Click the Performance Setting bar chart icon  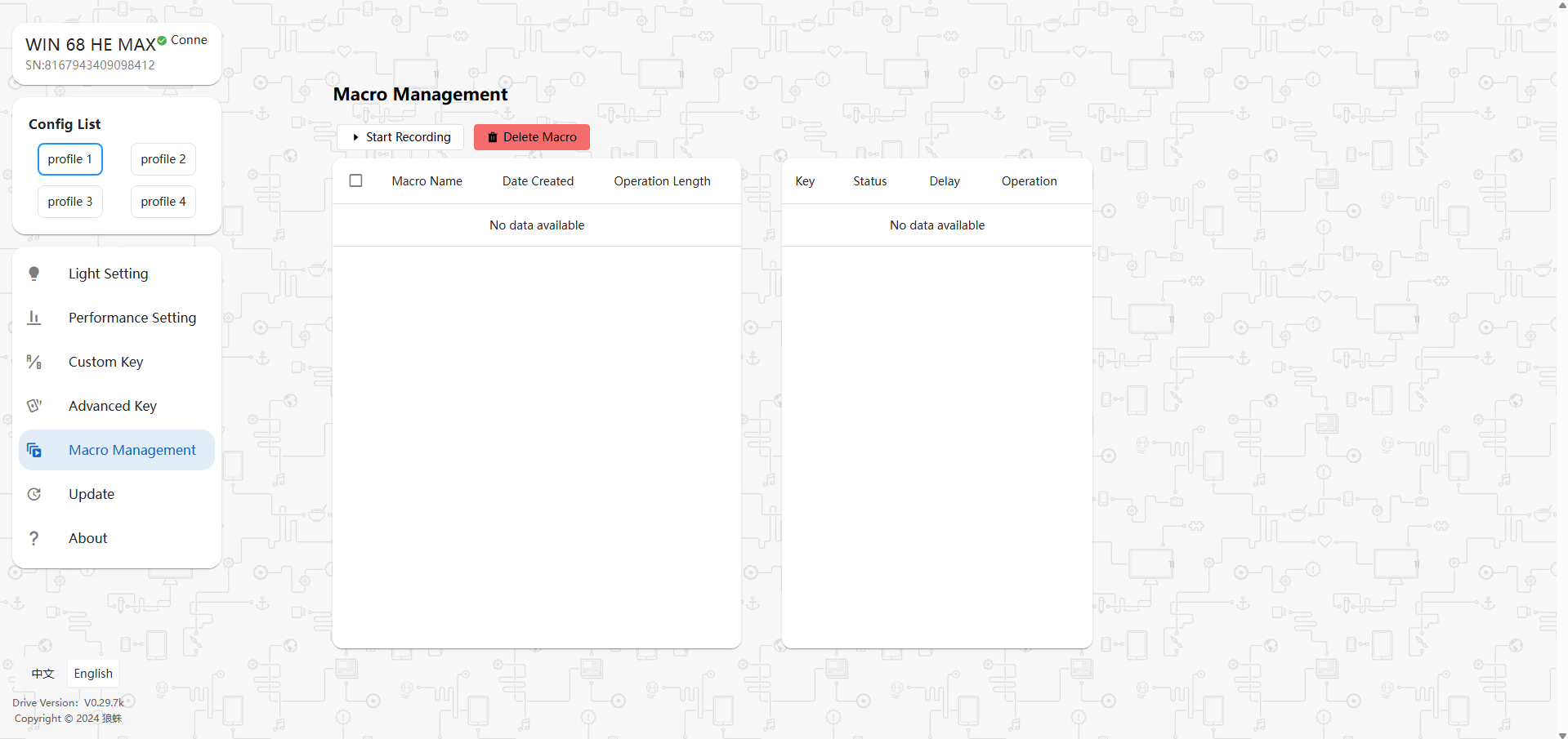(34, 318)
